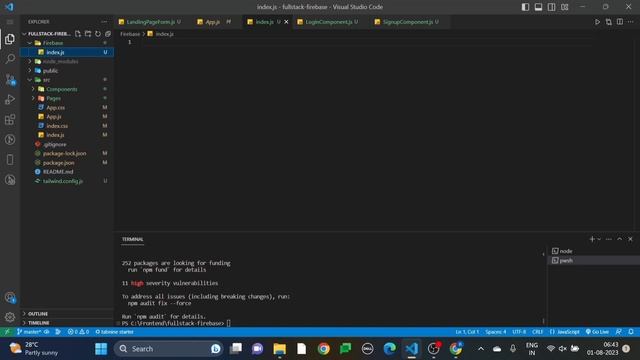Collapse the src folder
The width and height of the screenshot is (640, 360).
29,80
